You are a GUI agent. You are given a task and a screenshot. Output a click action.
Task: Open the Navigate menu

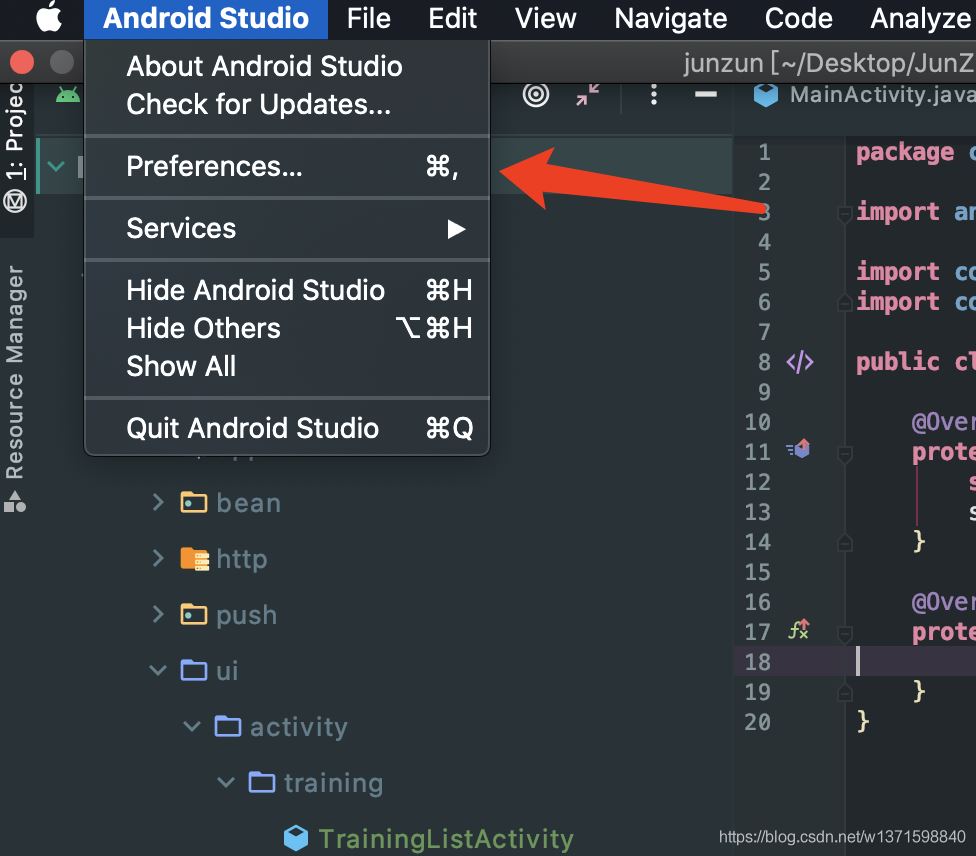(670, 17)
